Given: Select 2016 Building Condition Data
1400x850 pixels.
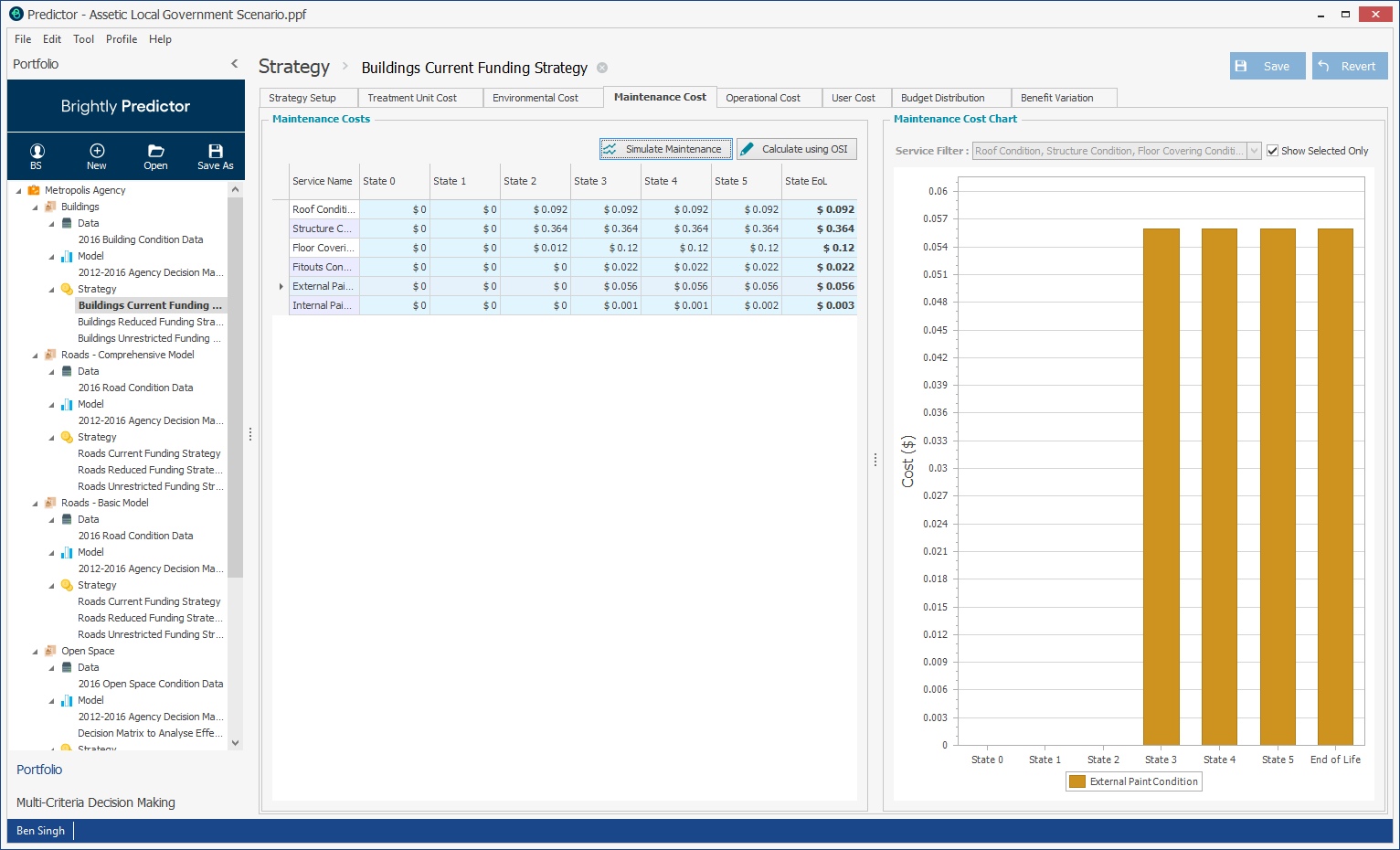Looking at the screenshot, I should (141, 239).
